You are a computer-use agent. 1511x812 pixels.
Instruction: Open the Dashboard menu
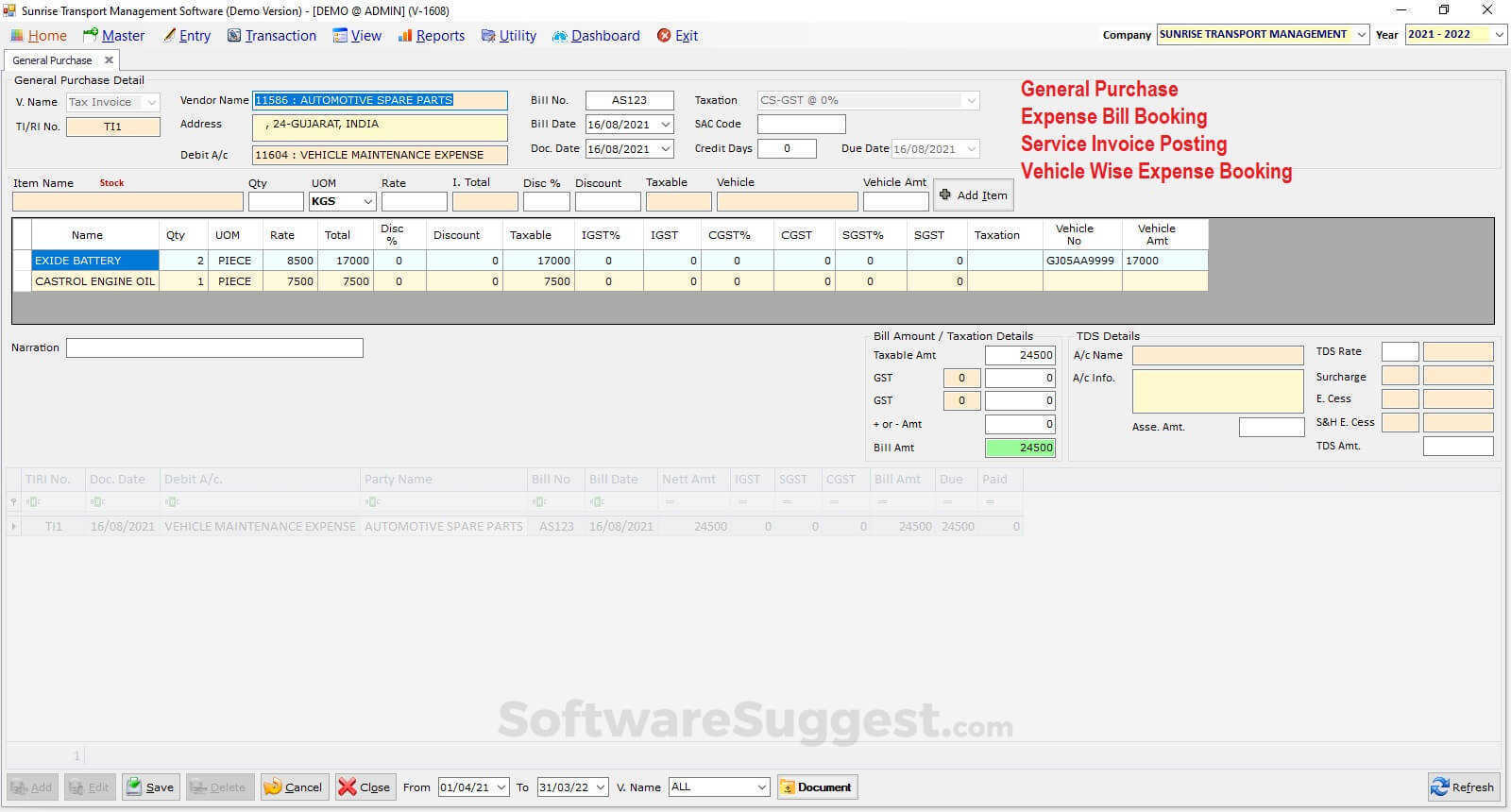click(596, 36)
